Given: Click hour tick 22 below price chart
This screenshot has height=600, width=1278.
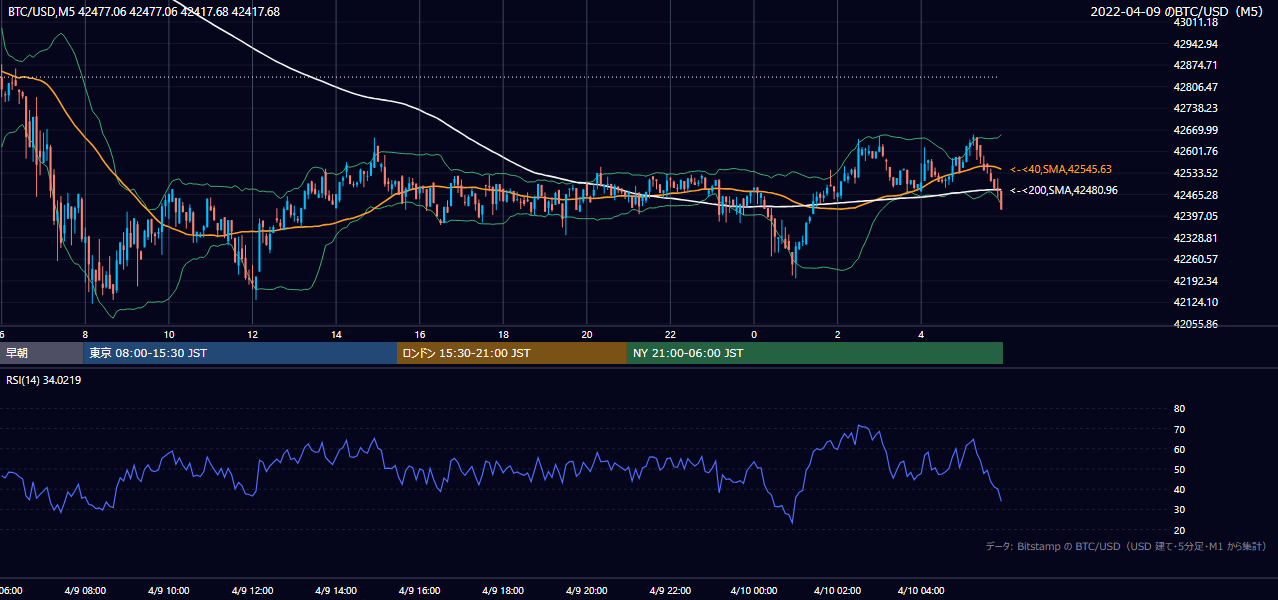Looking at the screenshot, I should coord(671,335).
